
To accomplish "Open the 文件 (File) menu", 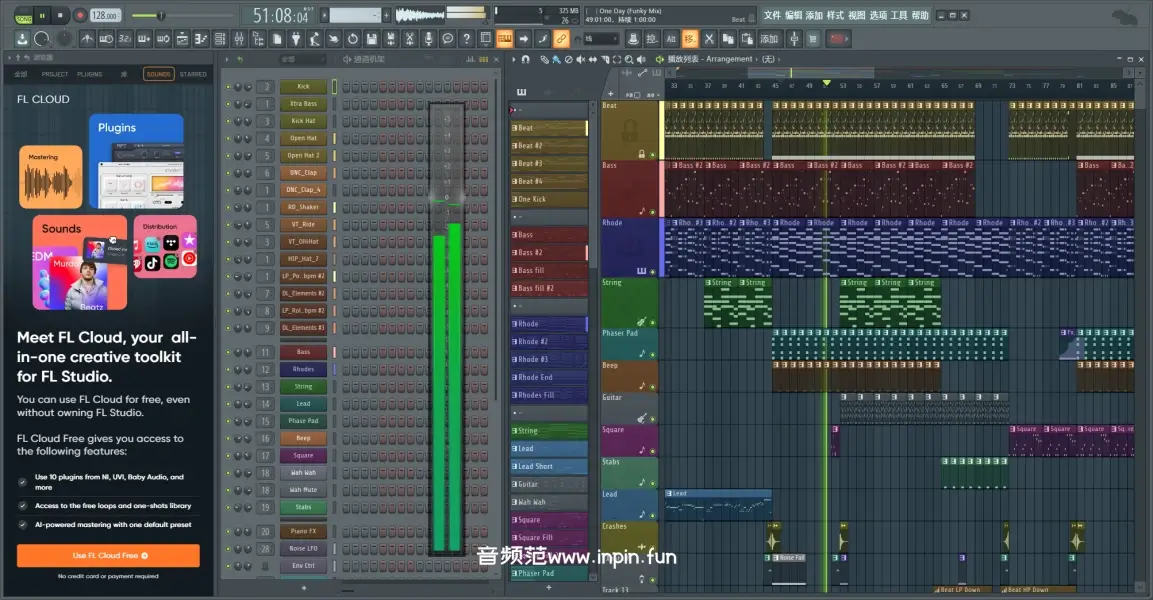I will 772,15.
